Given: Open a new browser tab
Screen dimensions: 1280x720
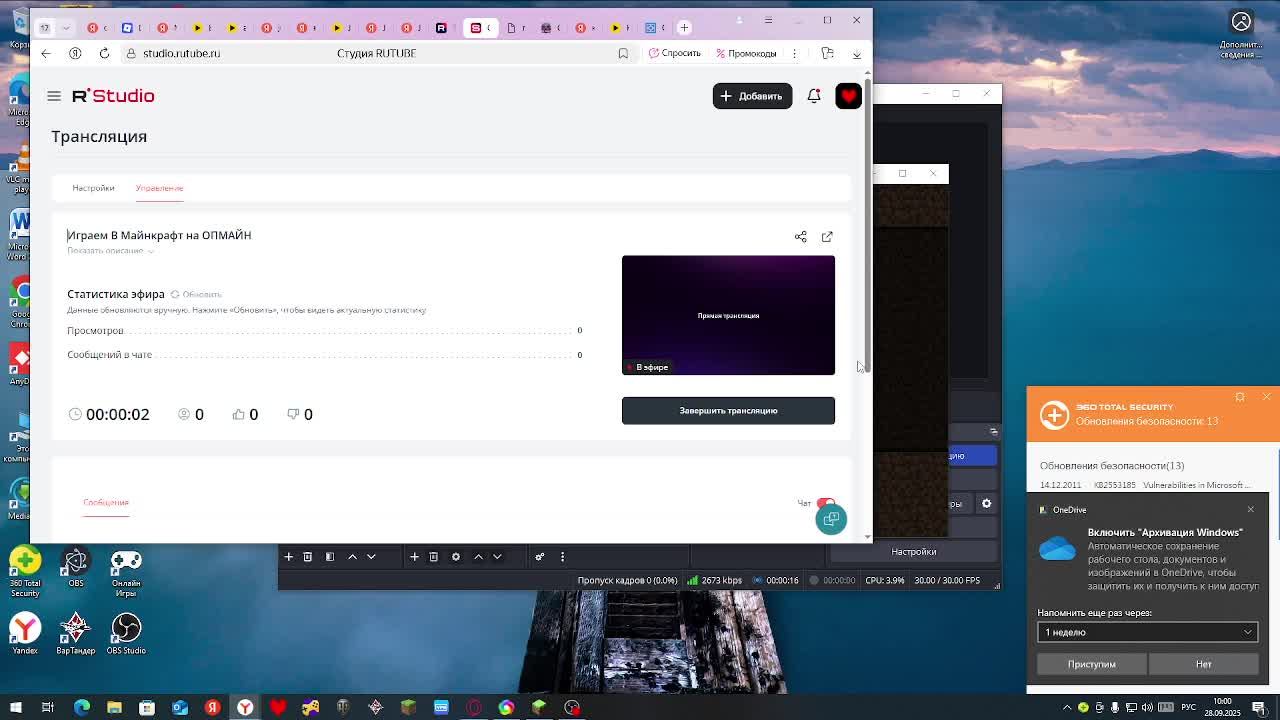Looking at the screenshot, I should click(684, 27).
